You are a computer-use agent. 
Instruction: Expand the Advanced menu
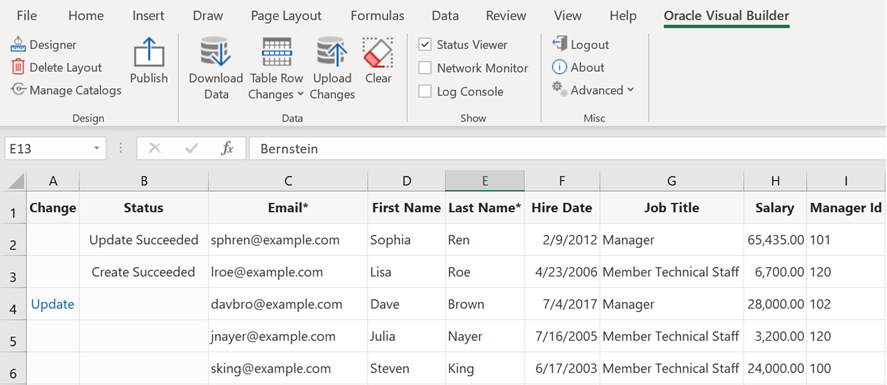coord(593,90)
